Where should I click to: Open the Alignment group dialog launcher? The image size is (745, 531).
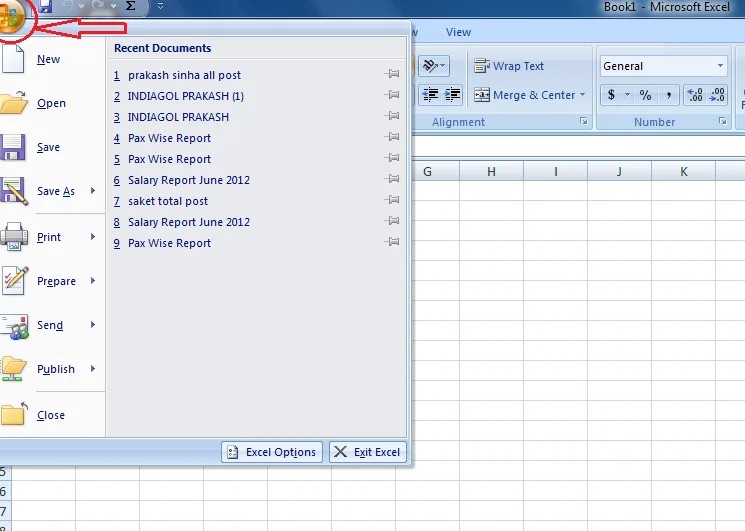tap(583, 122)
